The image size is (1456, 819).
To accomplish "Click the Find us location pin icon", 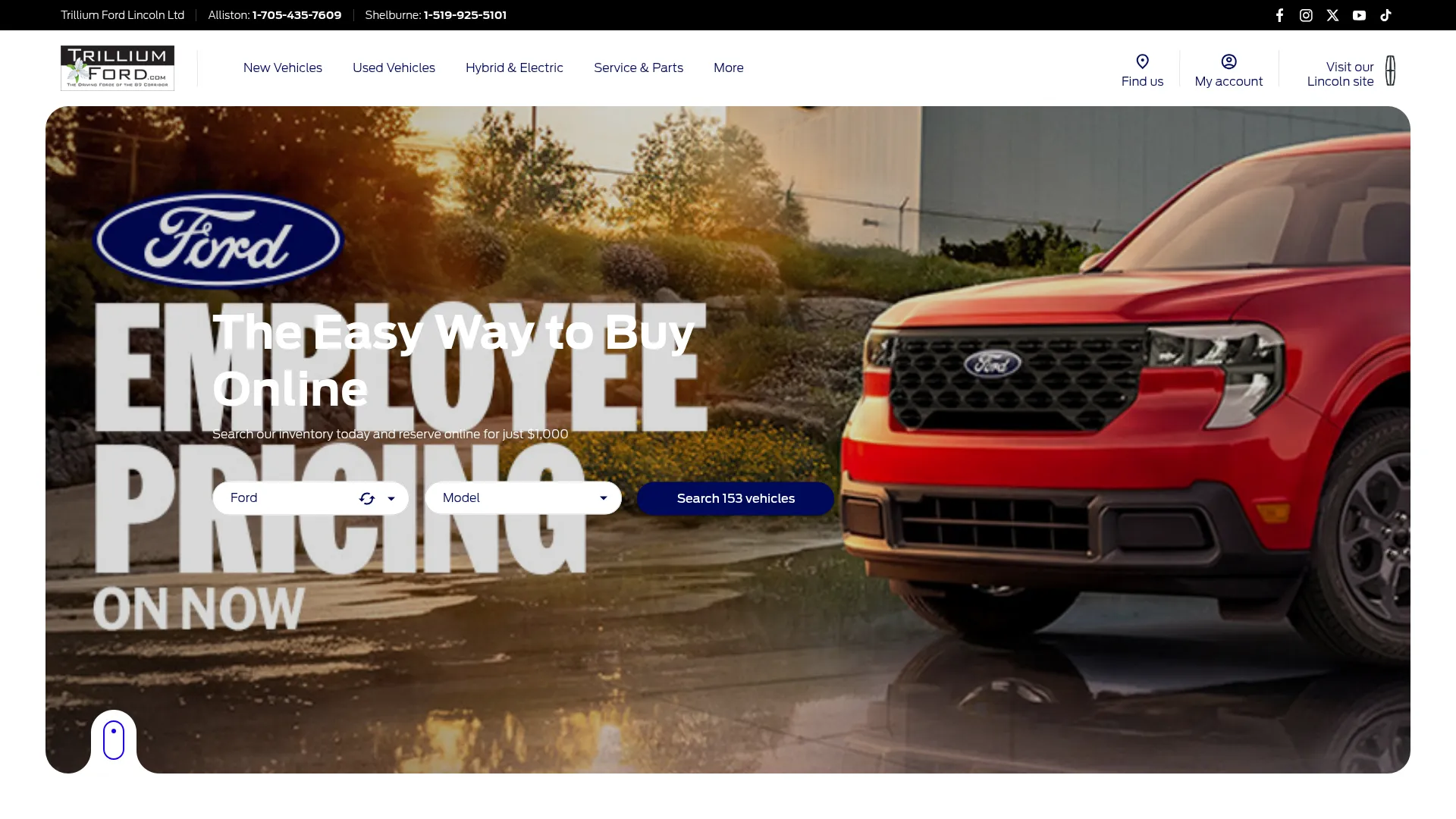I will coord(1142,61).
